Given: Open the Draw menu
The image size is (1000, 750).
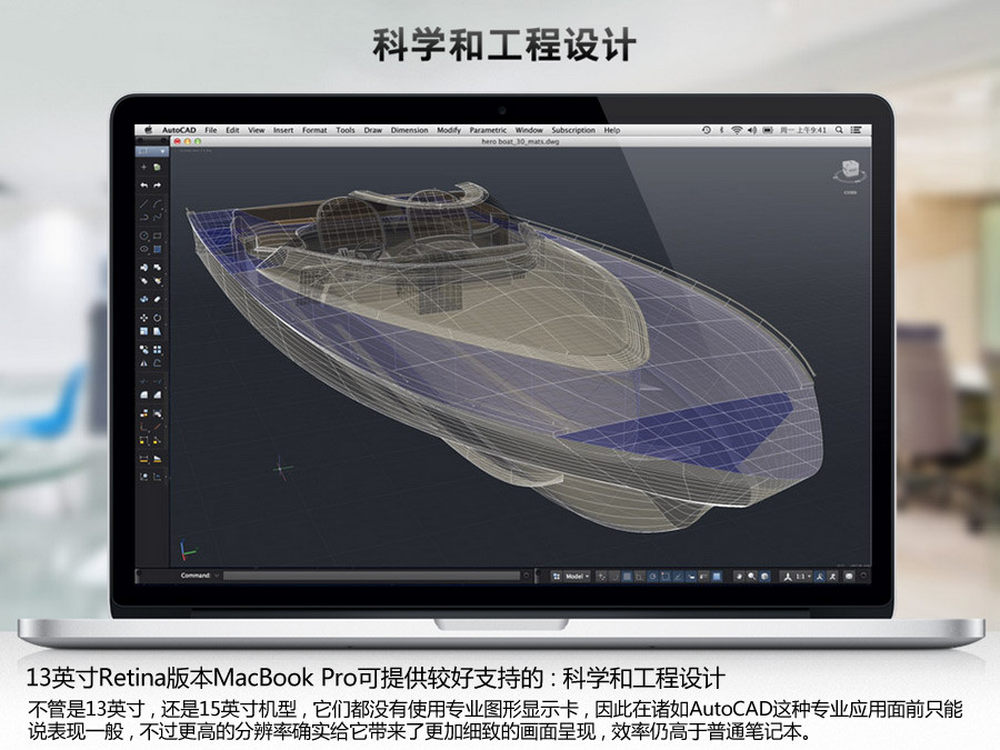Looking at the screenshot, I should tap(373, 130).
